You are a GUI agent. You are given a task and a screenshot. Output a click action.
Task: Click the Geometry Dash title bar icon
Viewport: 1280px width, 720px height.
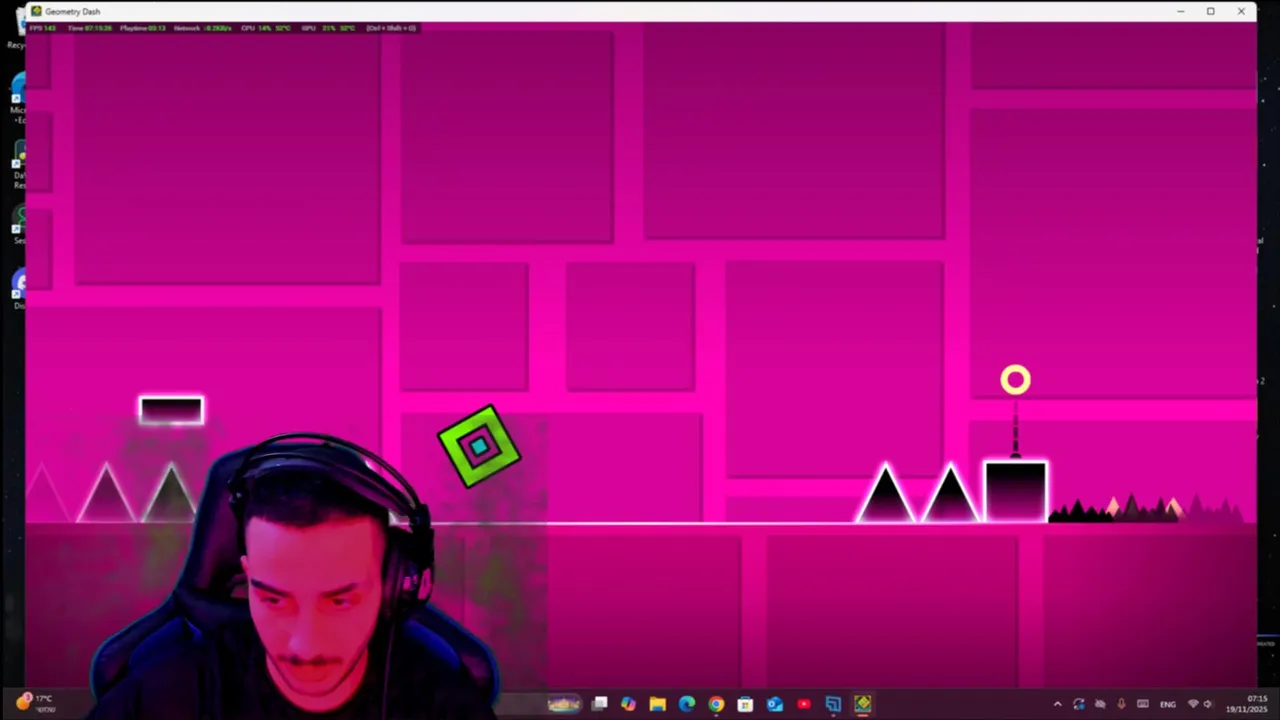pos(37,11)
